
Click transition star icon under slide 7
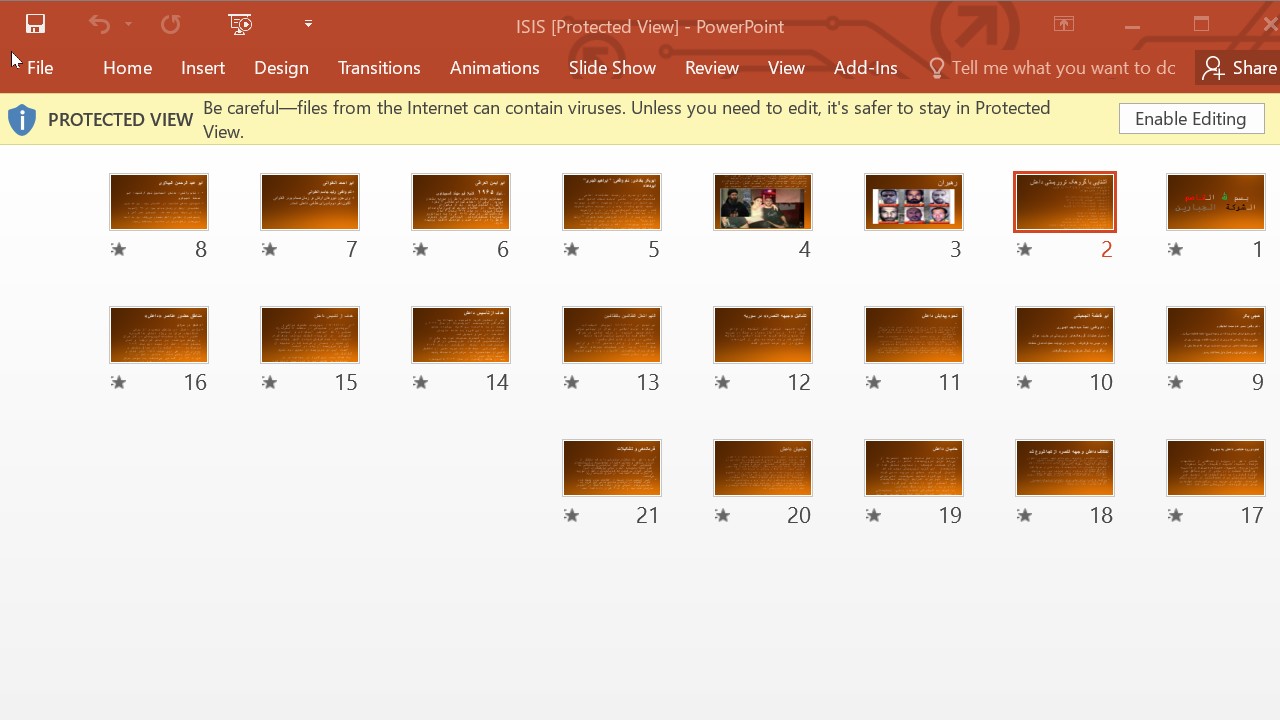coord(269,249)
